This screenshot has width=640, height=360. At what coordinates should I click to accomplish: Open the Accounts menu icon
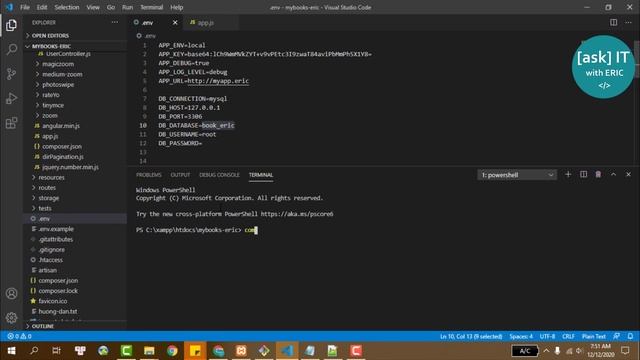(x=11, y=293)
